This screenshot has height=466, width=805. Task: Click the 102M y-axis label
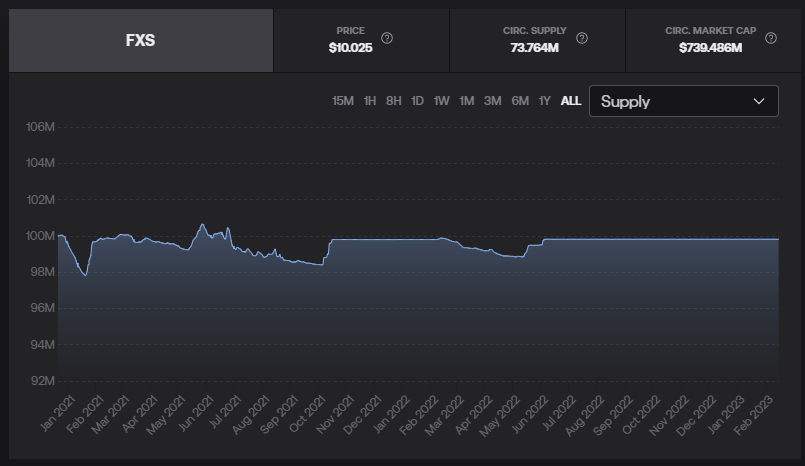click(x=41, y=200)
